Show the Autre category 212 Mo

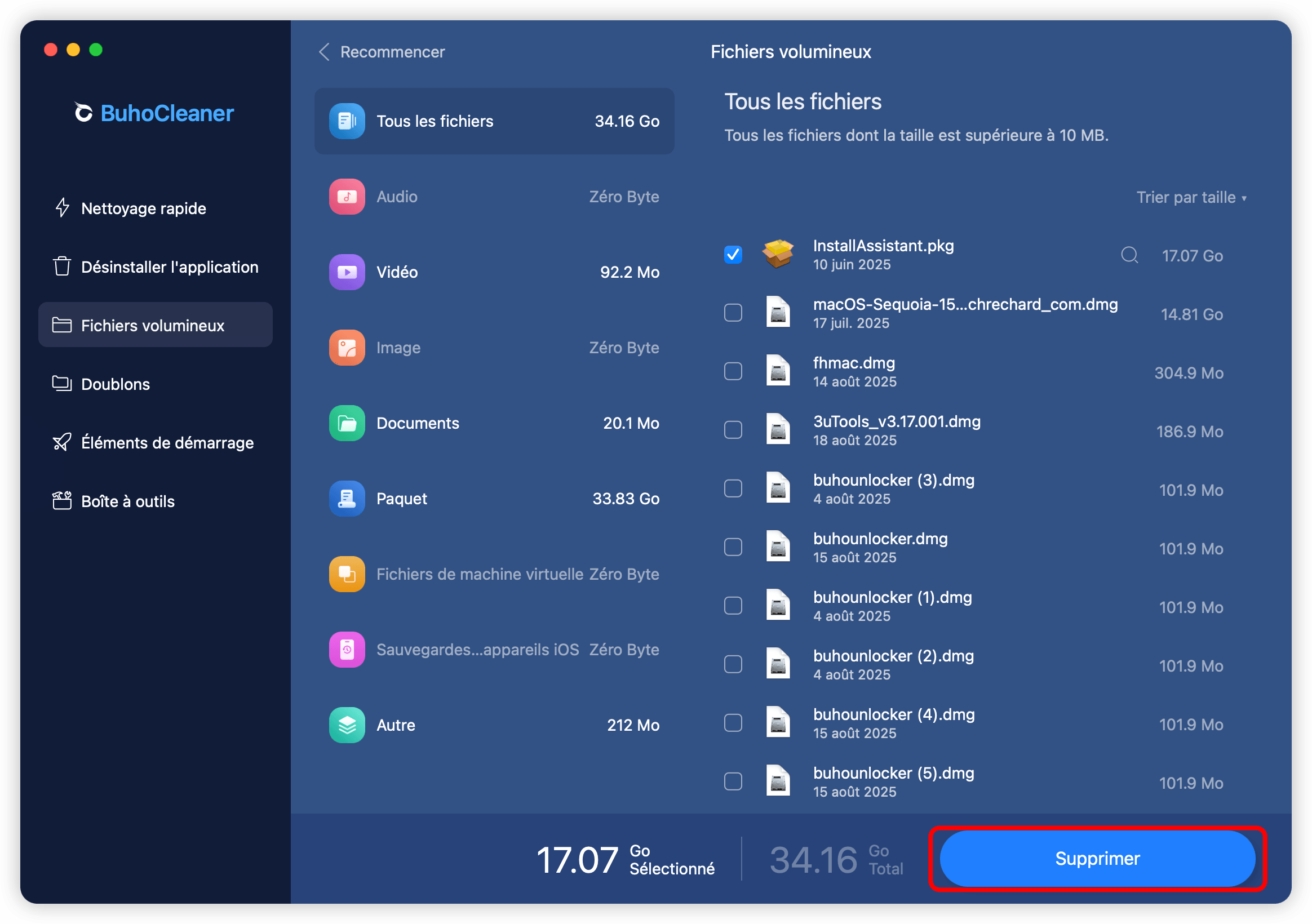(494, 725)
